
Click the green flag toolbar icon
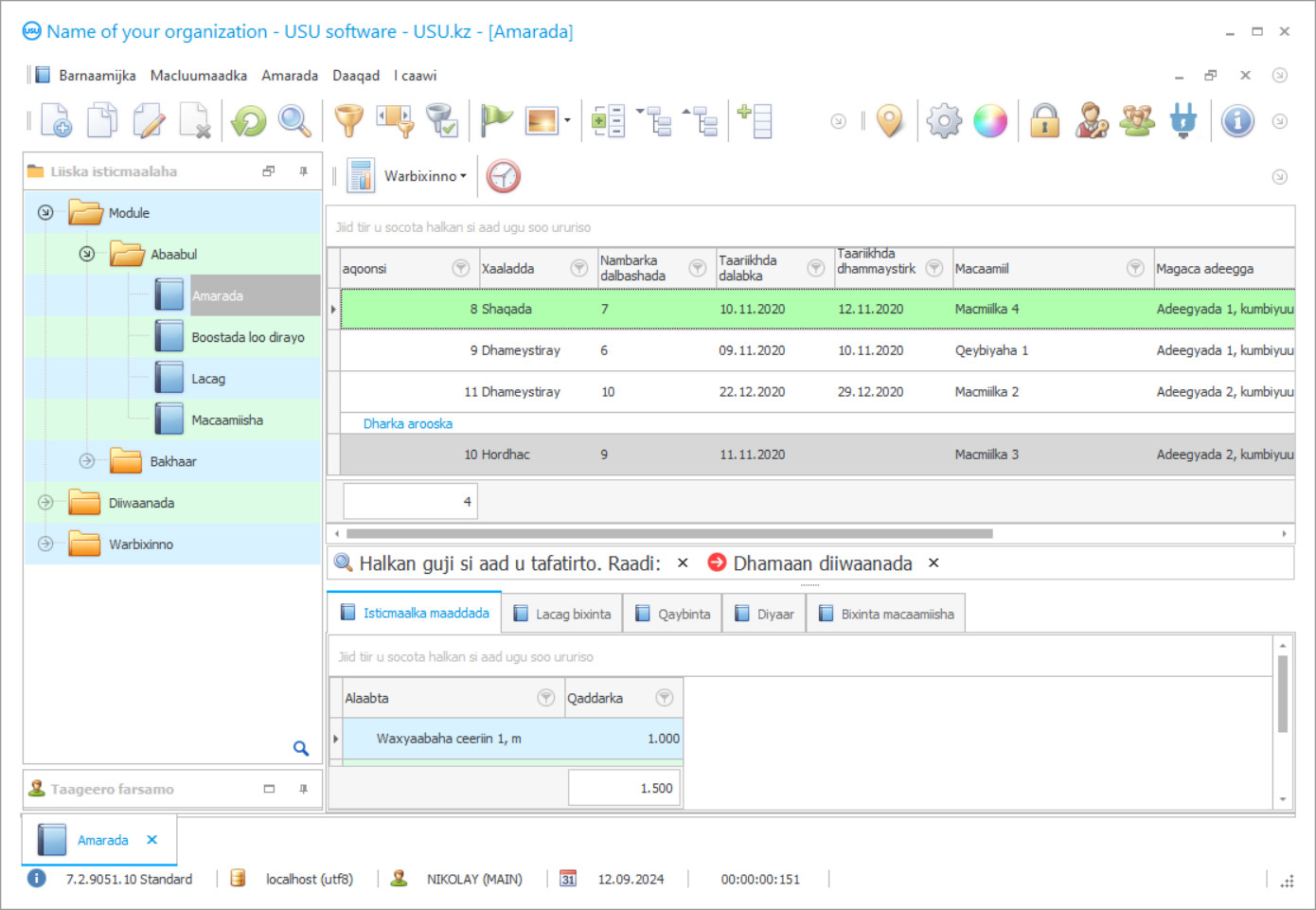pyautogui.click(x=496, y=121)
